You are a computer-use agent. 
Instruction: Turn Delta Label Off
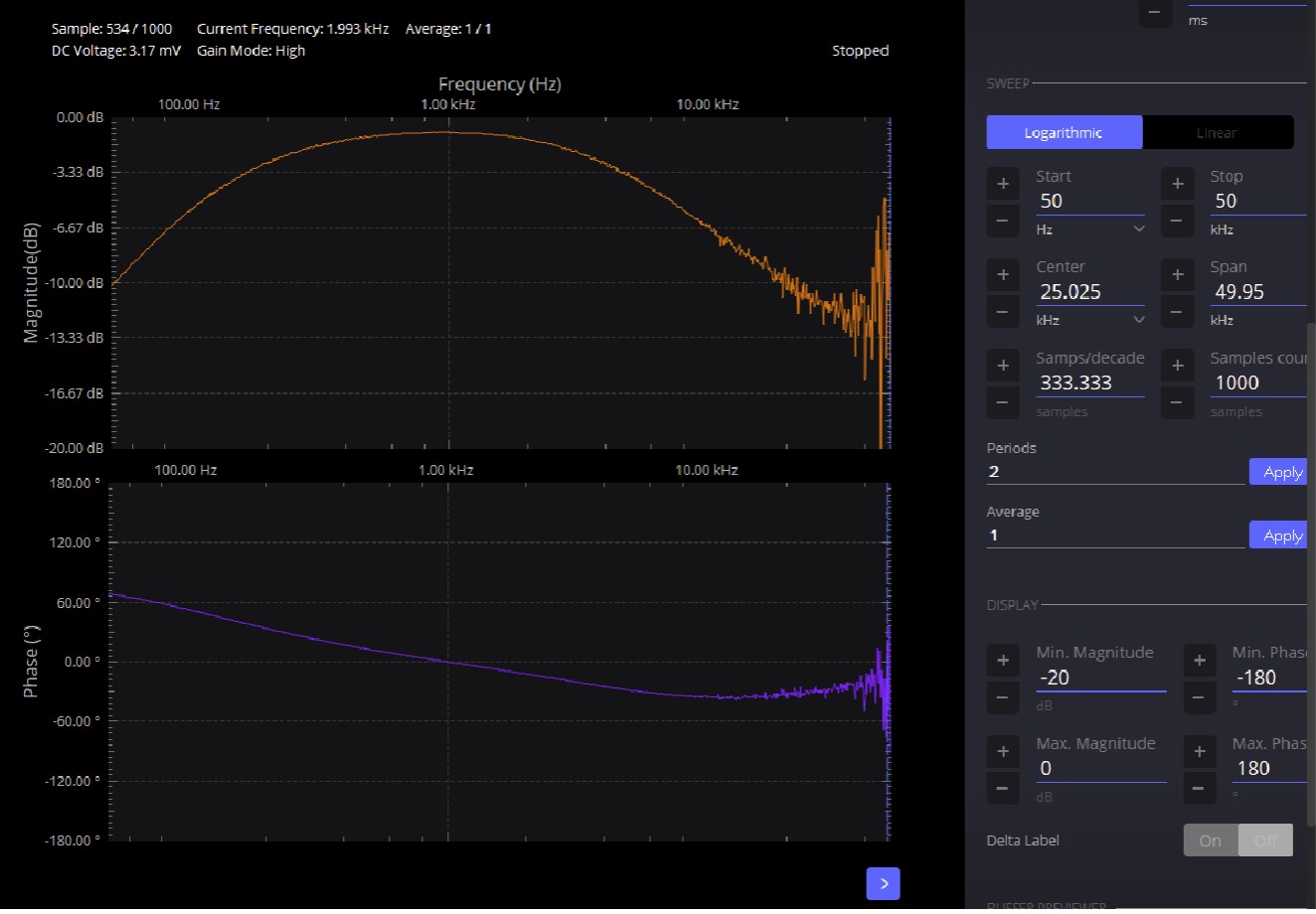(1265, 840)
